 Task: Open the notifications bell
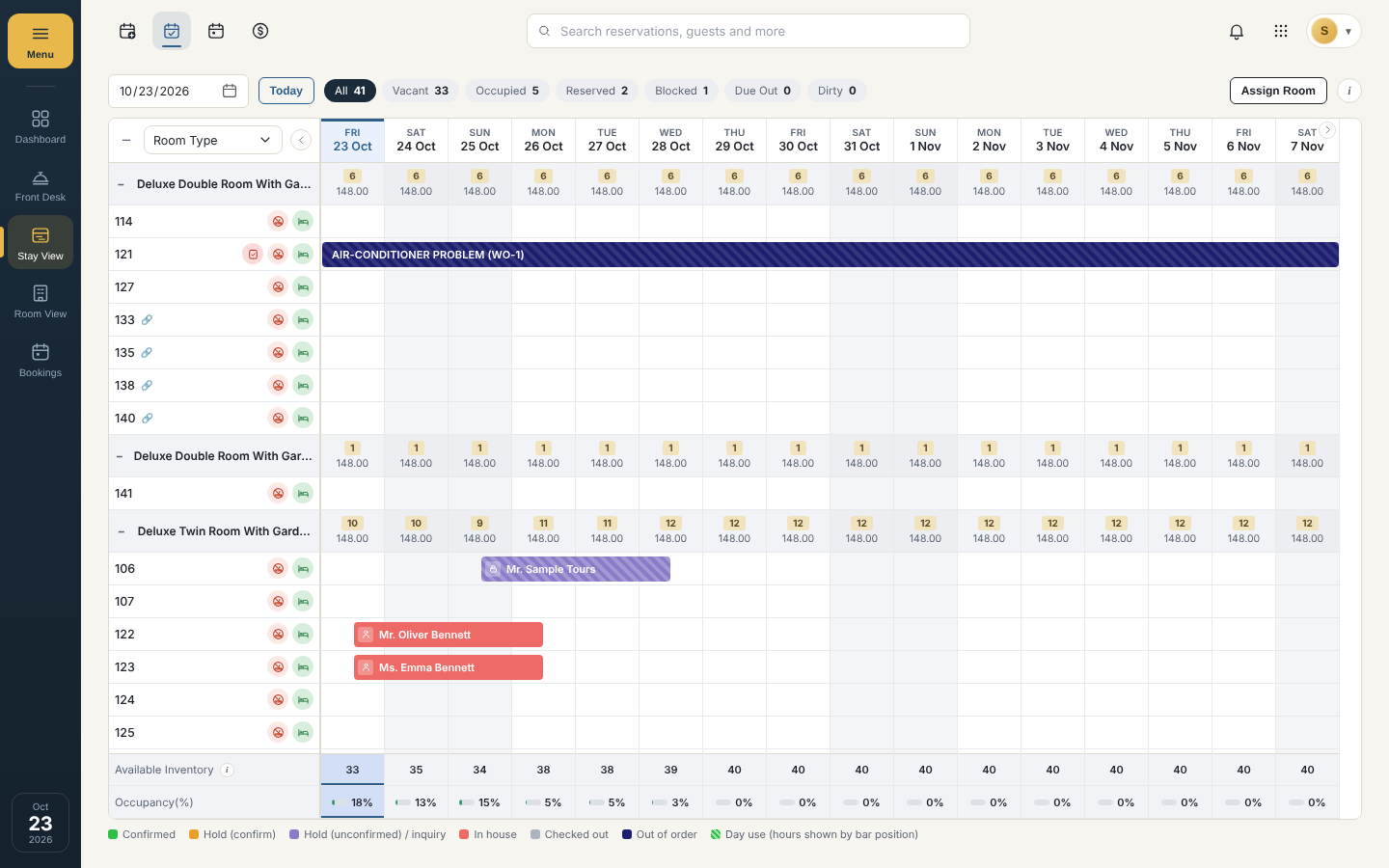coord(1237,32)
